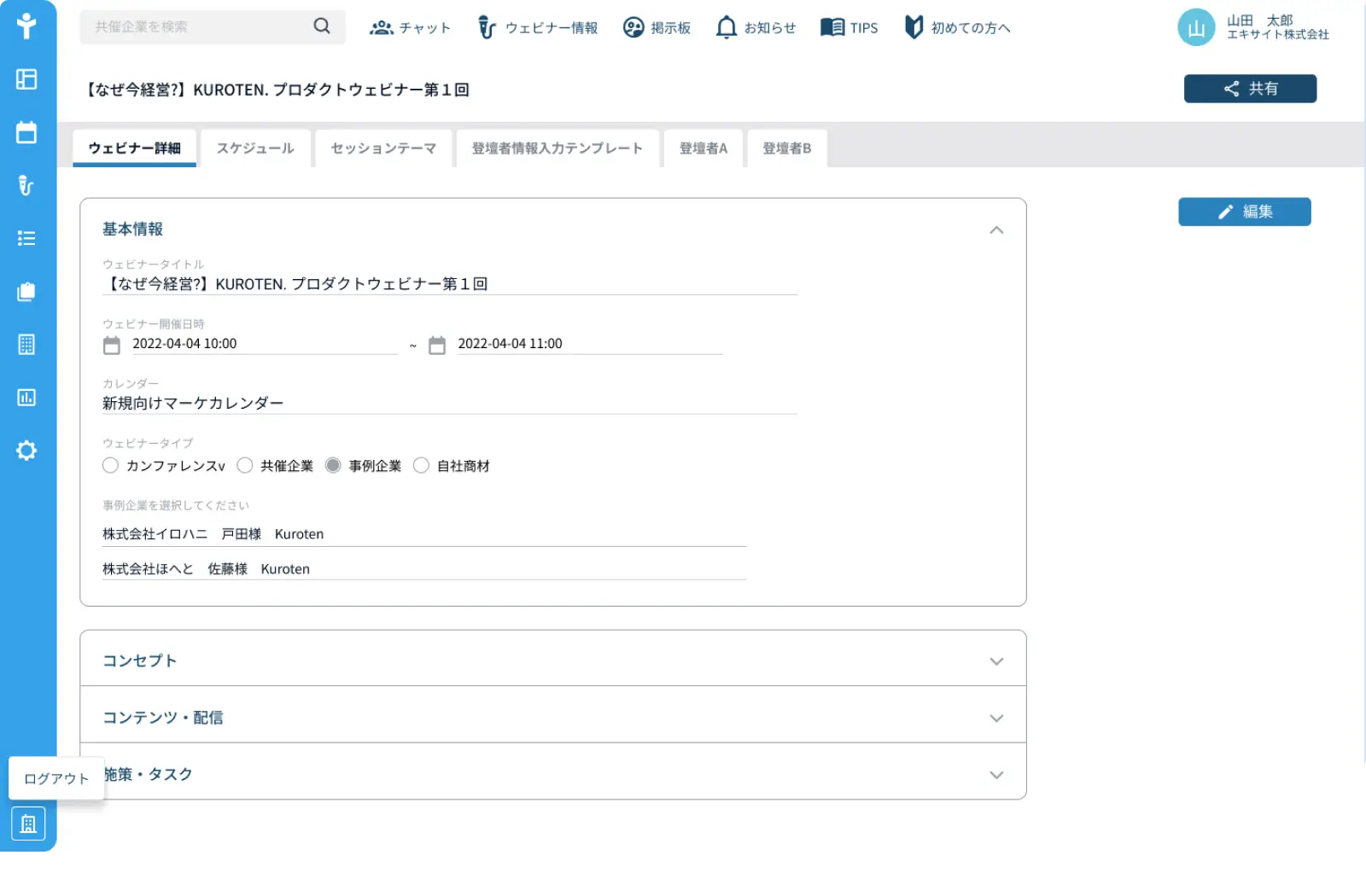Viewport: 1366px width, 896px height.
Task: Switch to the 登壇者A tab
Action: pos(703,148)
